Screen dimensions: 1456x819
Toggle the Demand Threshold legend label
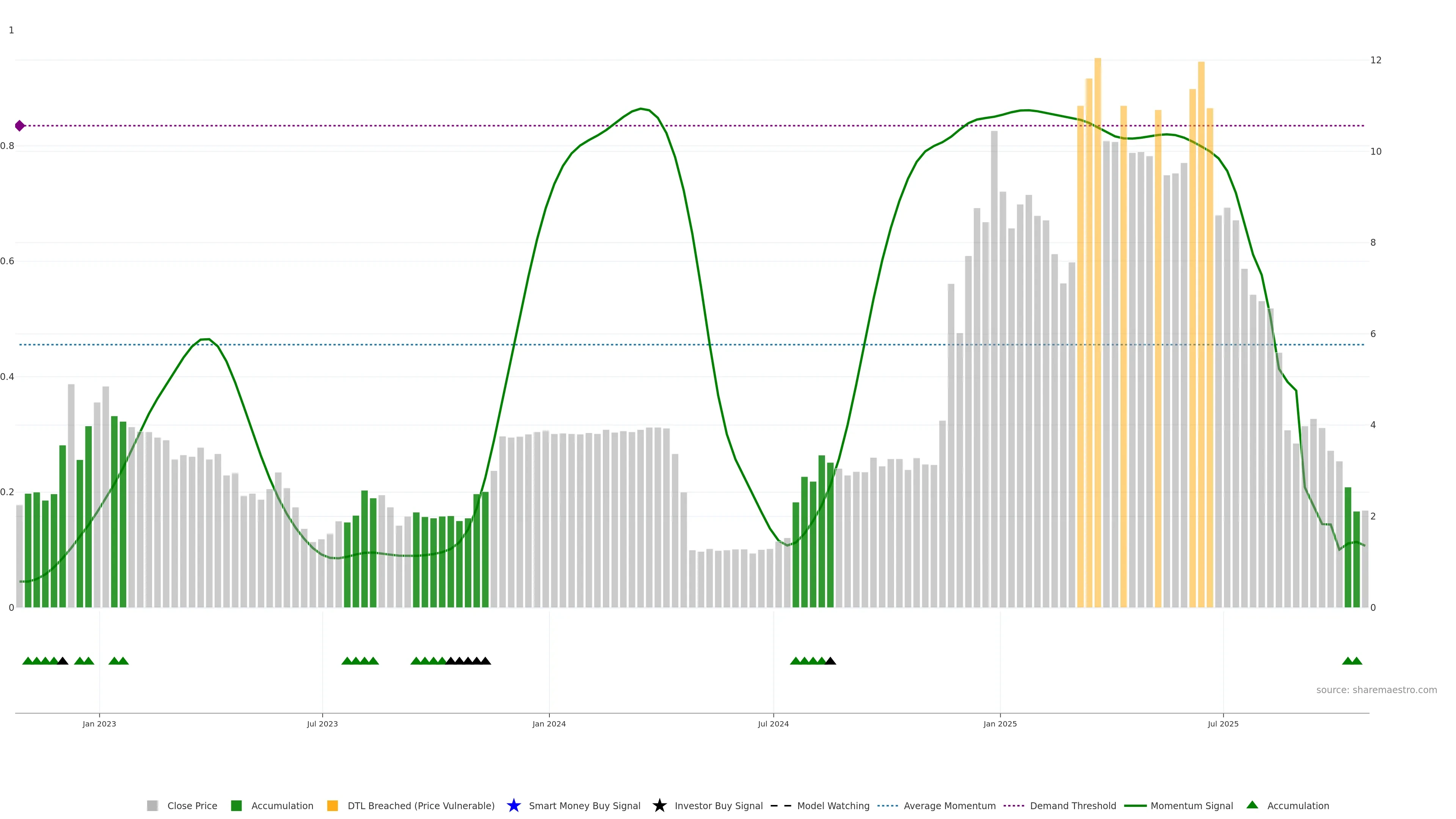pos(1073,805)
